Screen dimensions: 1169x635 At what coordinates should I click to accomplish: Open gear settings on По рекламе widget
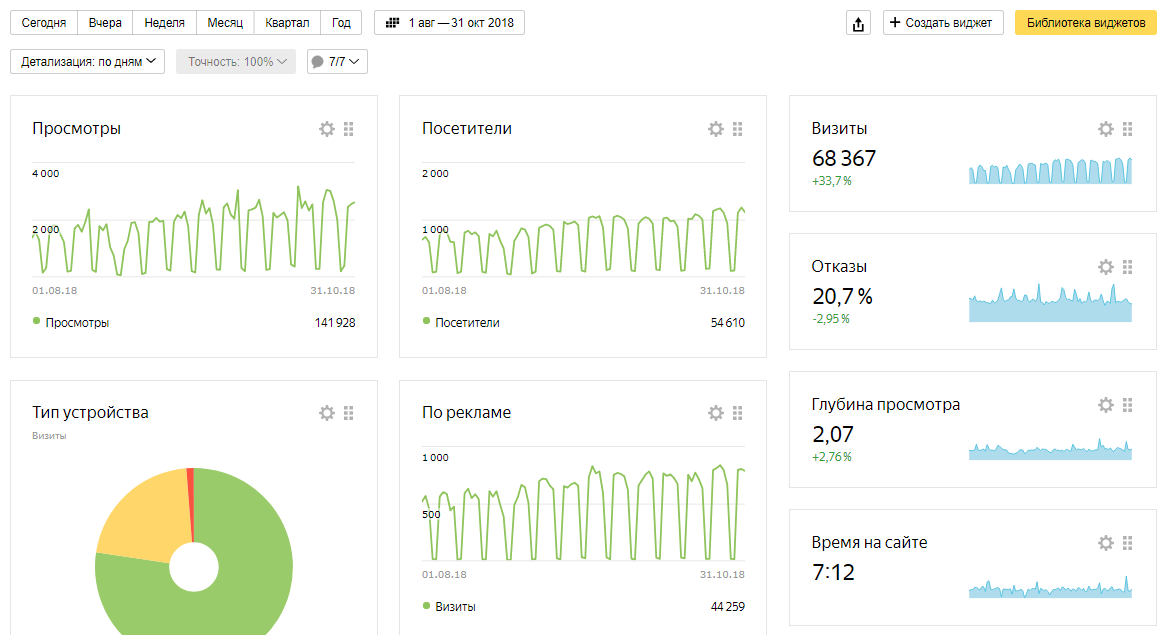tap(716, 413)
